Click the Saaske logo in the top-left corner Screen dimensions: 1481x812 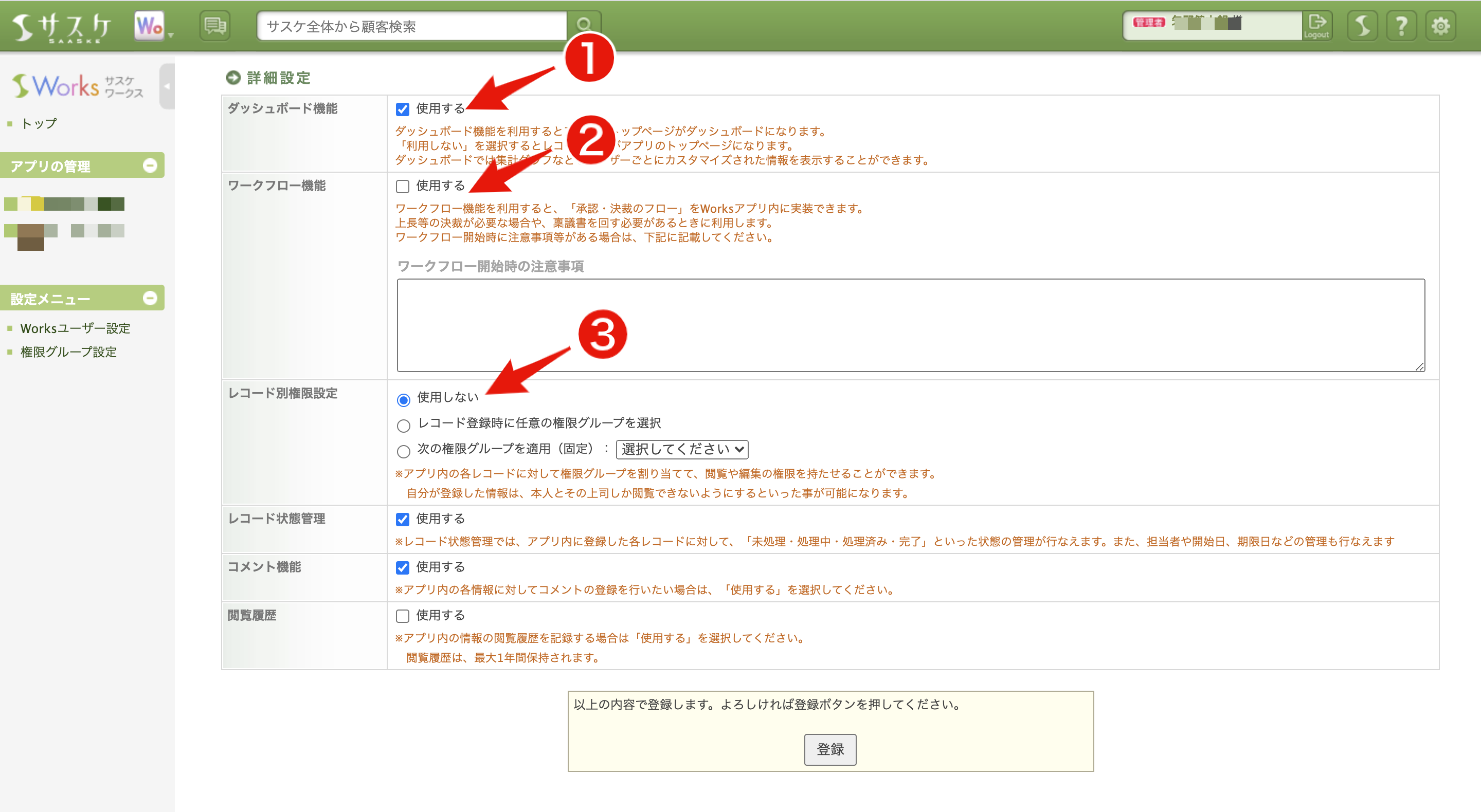pos(63,25)
